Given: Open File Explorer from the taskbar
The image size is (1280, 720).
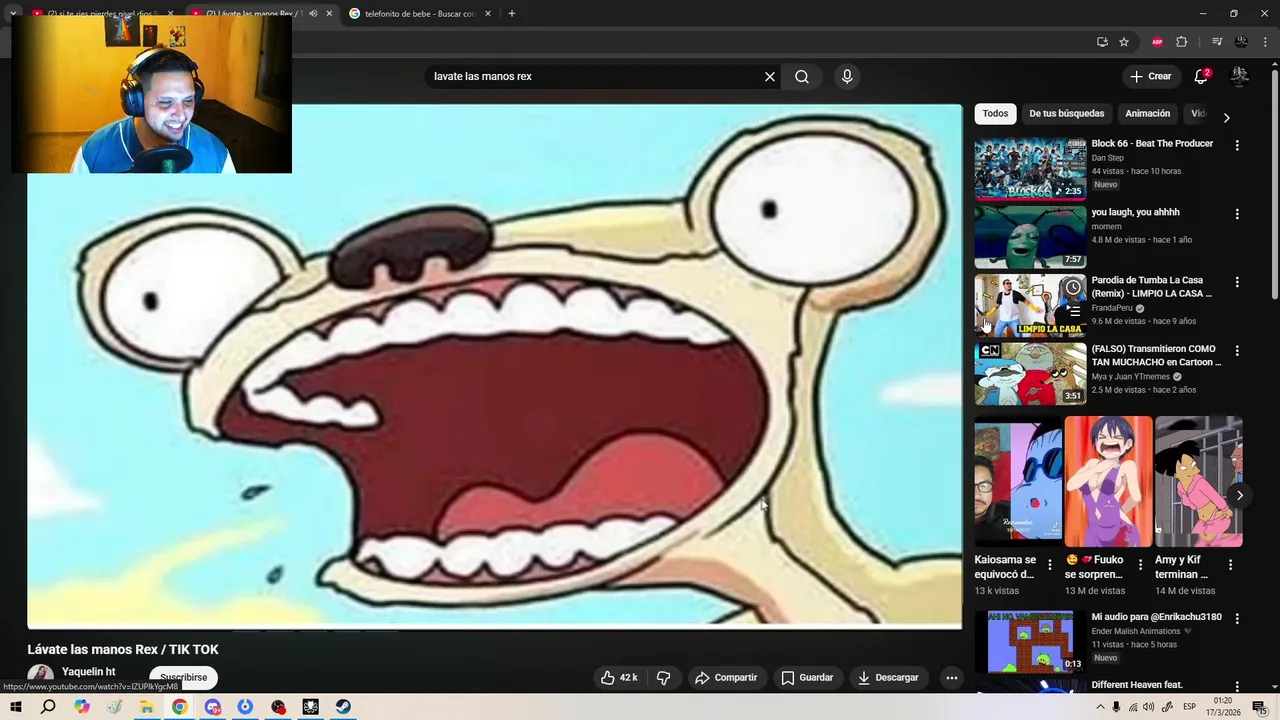Looking at the screenshot, I should point(146,707).
